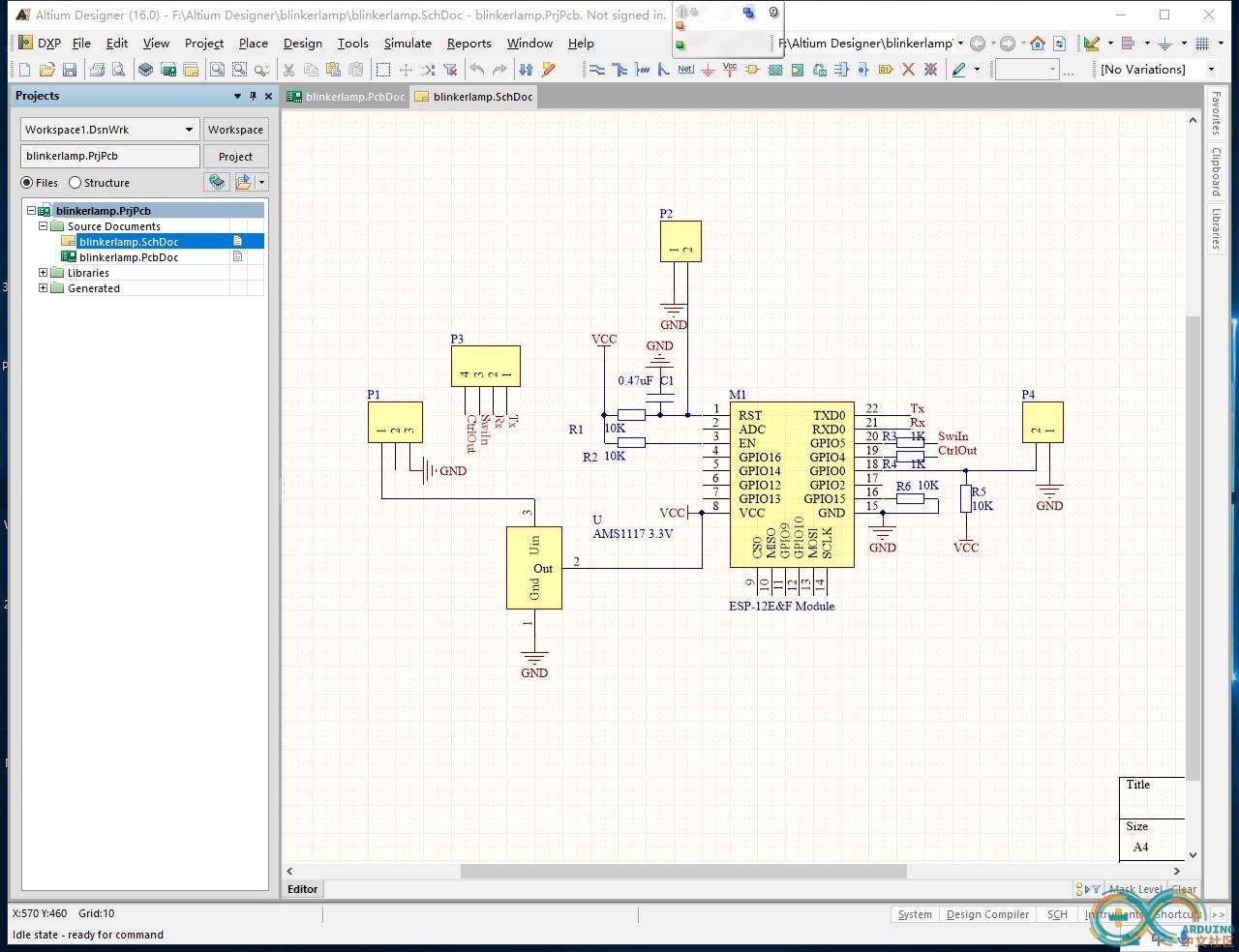
Task: Click the Paste clipboard icon
Action: click(333, 70)
